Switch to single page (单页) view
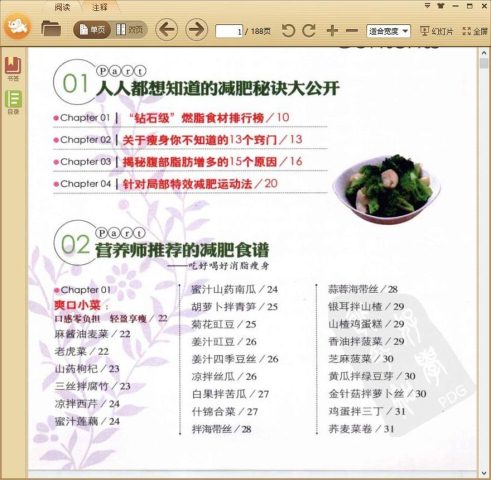 coord(92,30)
